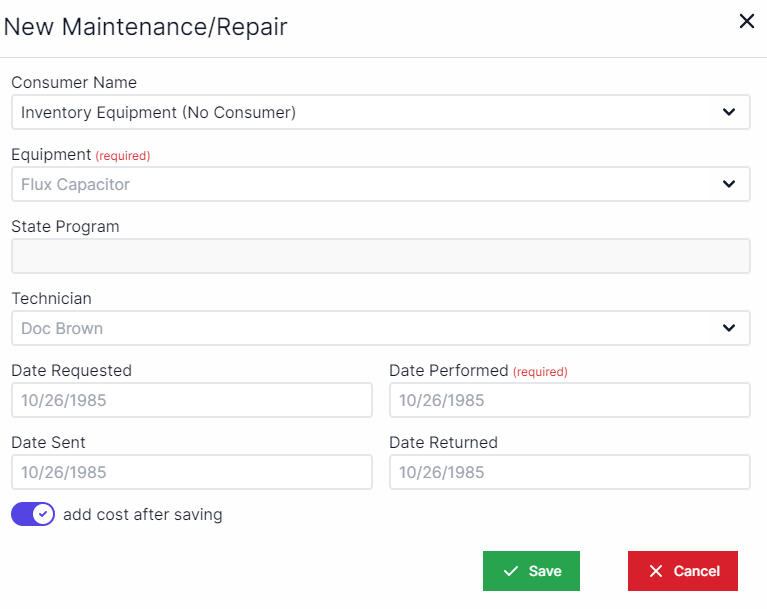767x609 pixels.
Task: Click into the Date Performed field
Action: pos(569,400)
